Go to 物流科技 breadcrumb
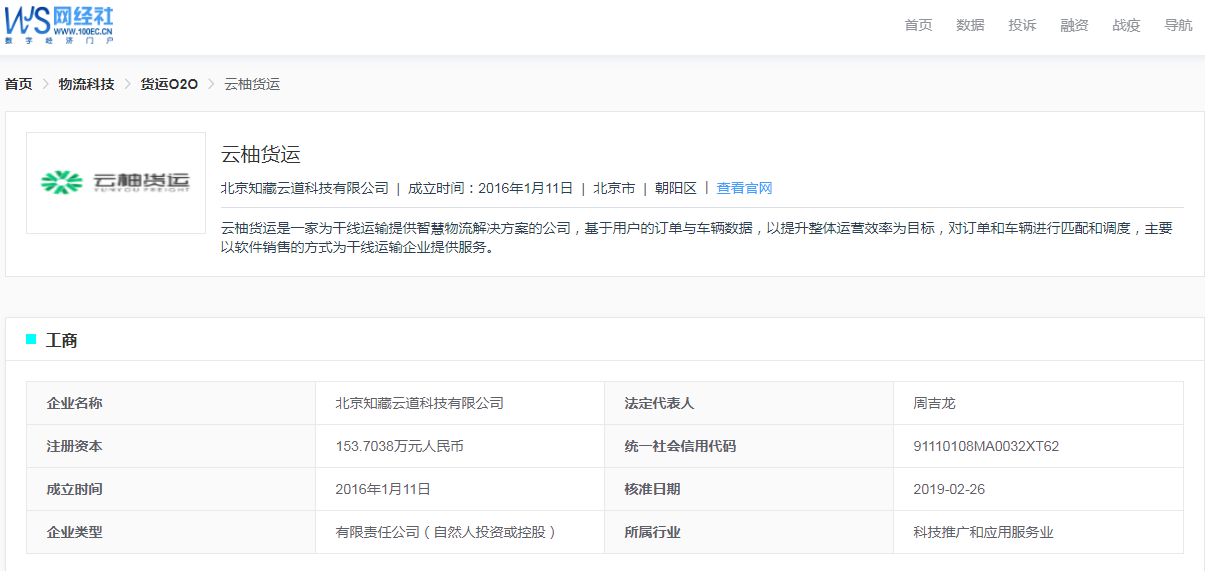This screenshot has width=1205, height=571. point(86,84)
